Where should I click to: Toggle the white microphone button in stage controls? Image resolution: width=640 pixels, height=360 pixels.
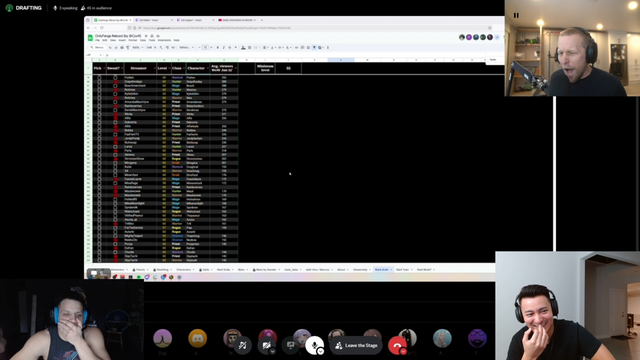(x=314, y=345)
